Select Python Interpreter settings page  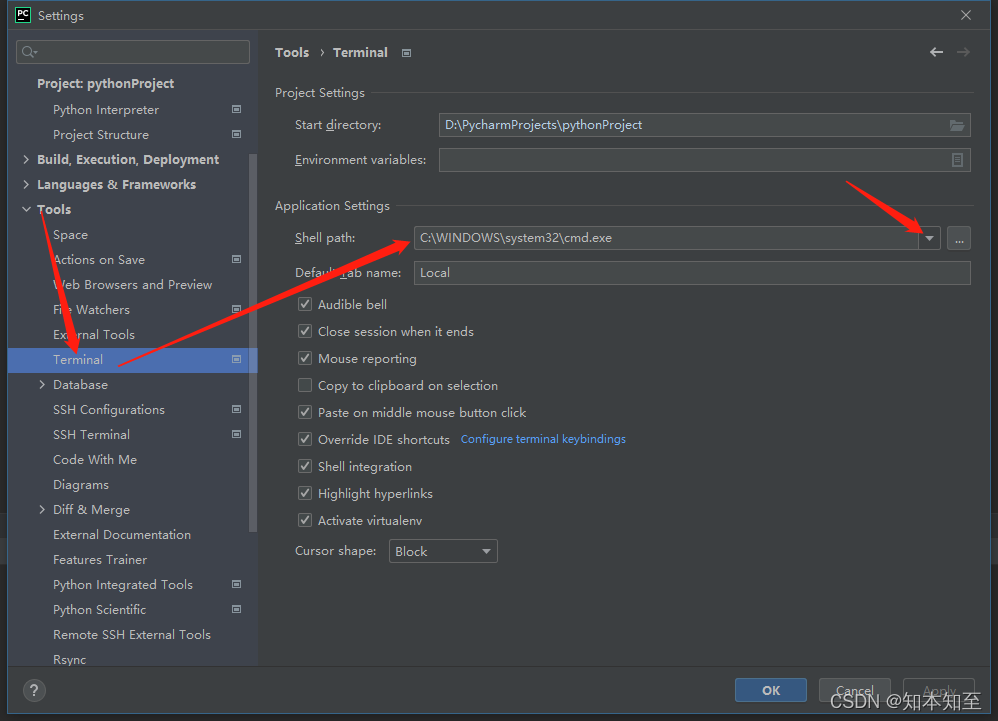(106, 109)
